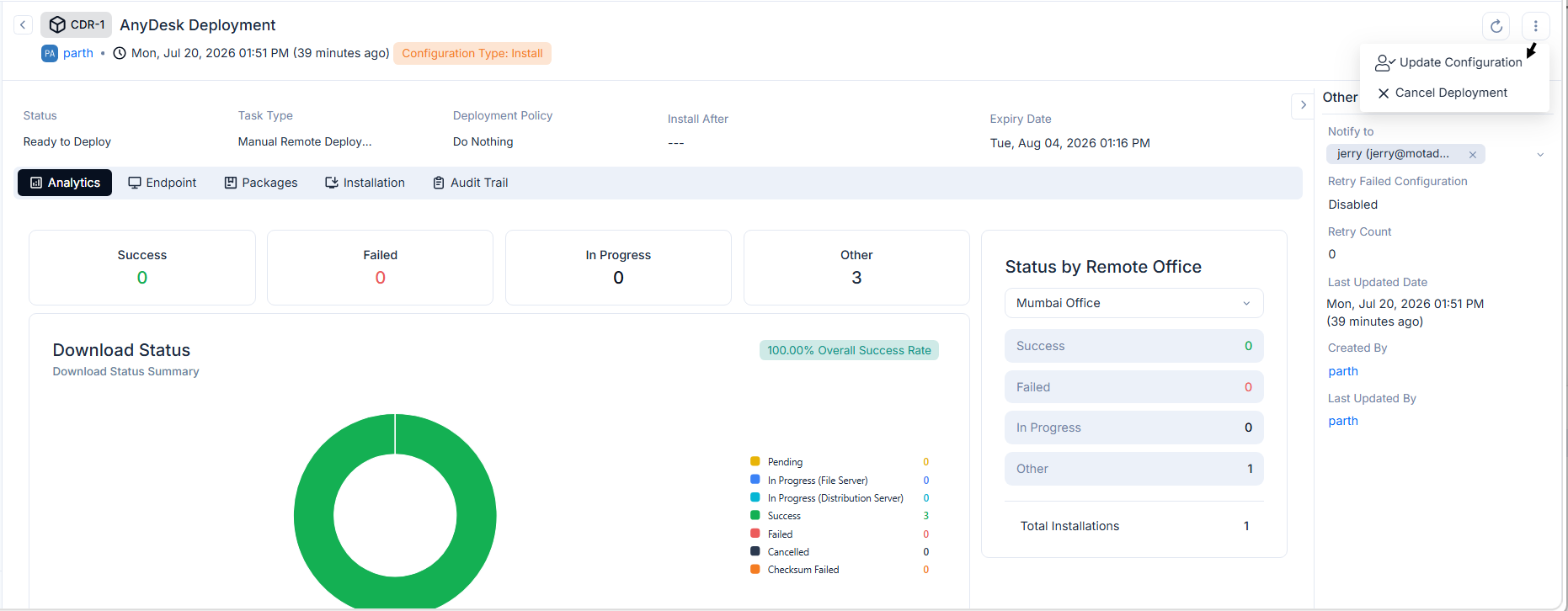
Task: Click the Mon, Jul 20, 2026 header timestamp
Action: [260, 53]
